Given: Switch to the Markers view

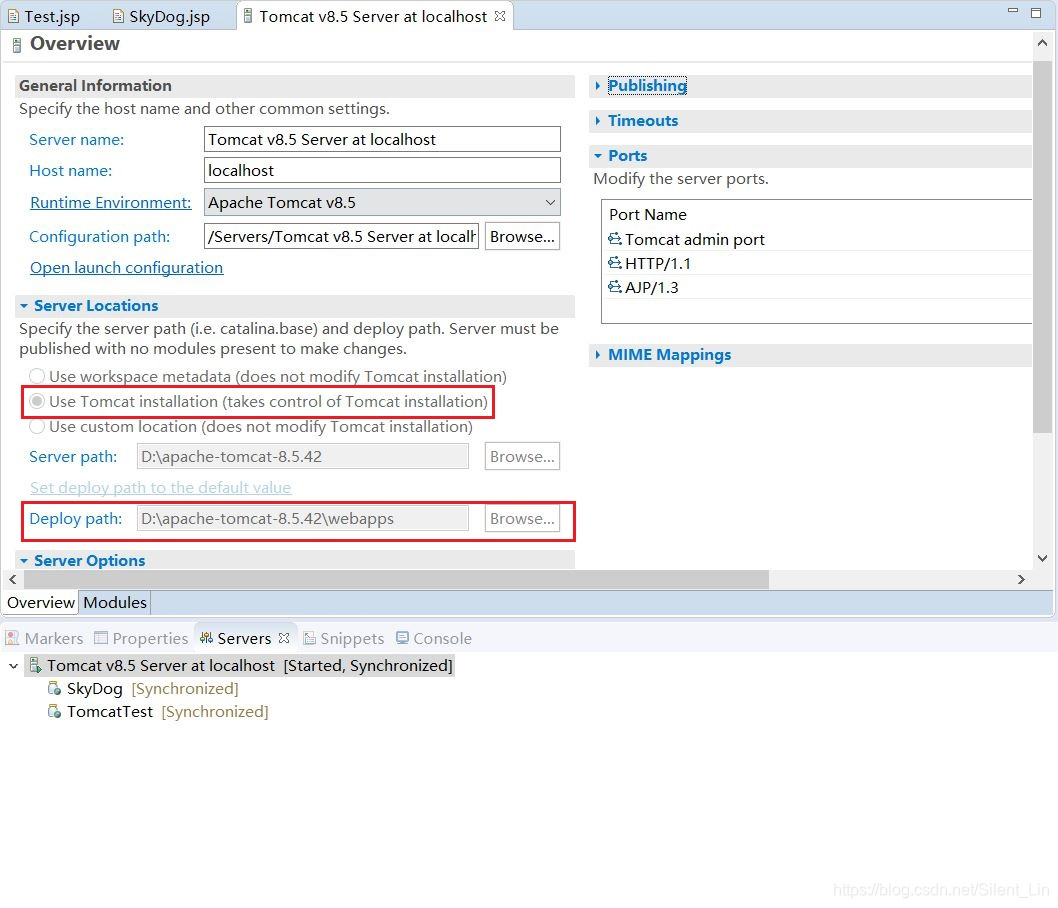Looking at the screenshot, I should (45, 638).
